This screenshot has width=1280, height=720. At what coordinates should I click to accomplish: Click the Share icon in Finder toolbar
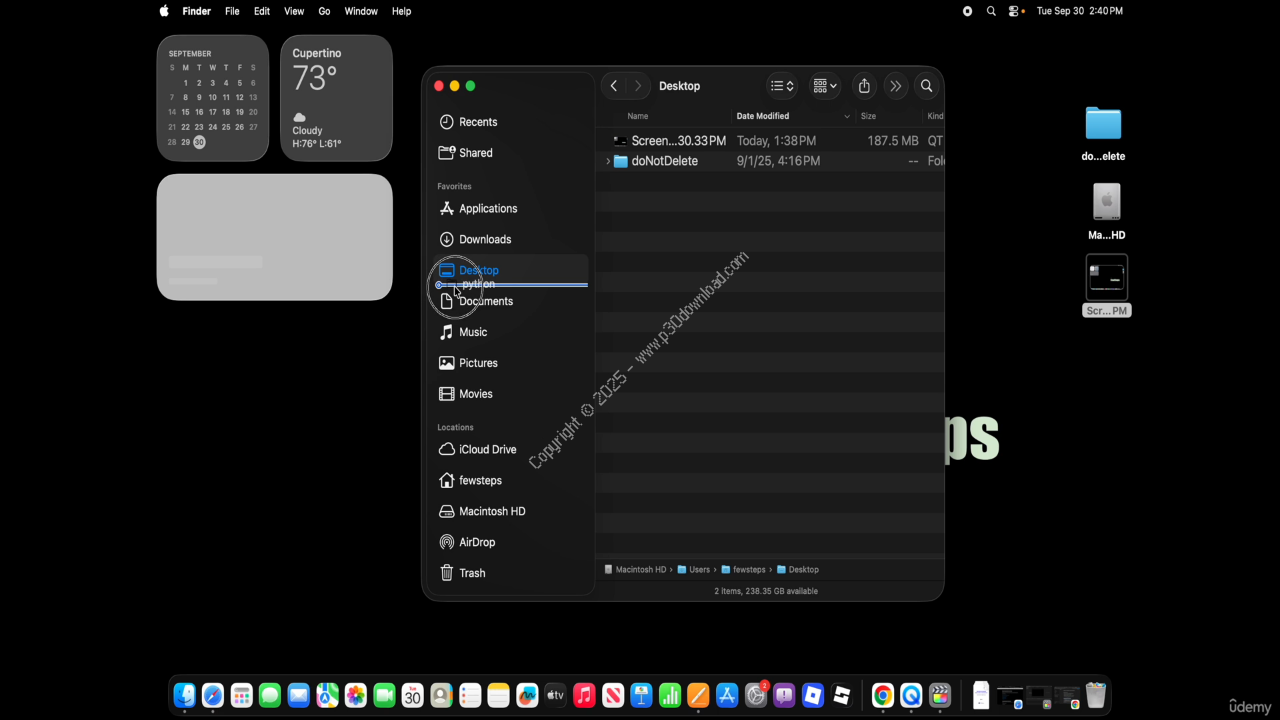pyautogui.click(x=864, y=86)
